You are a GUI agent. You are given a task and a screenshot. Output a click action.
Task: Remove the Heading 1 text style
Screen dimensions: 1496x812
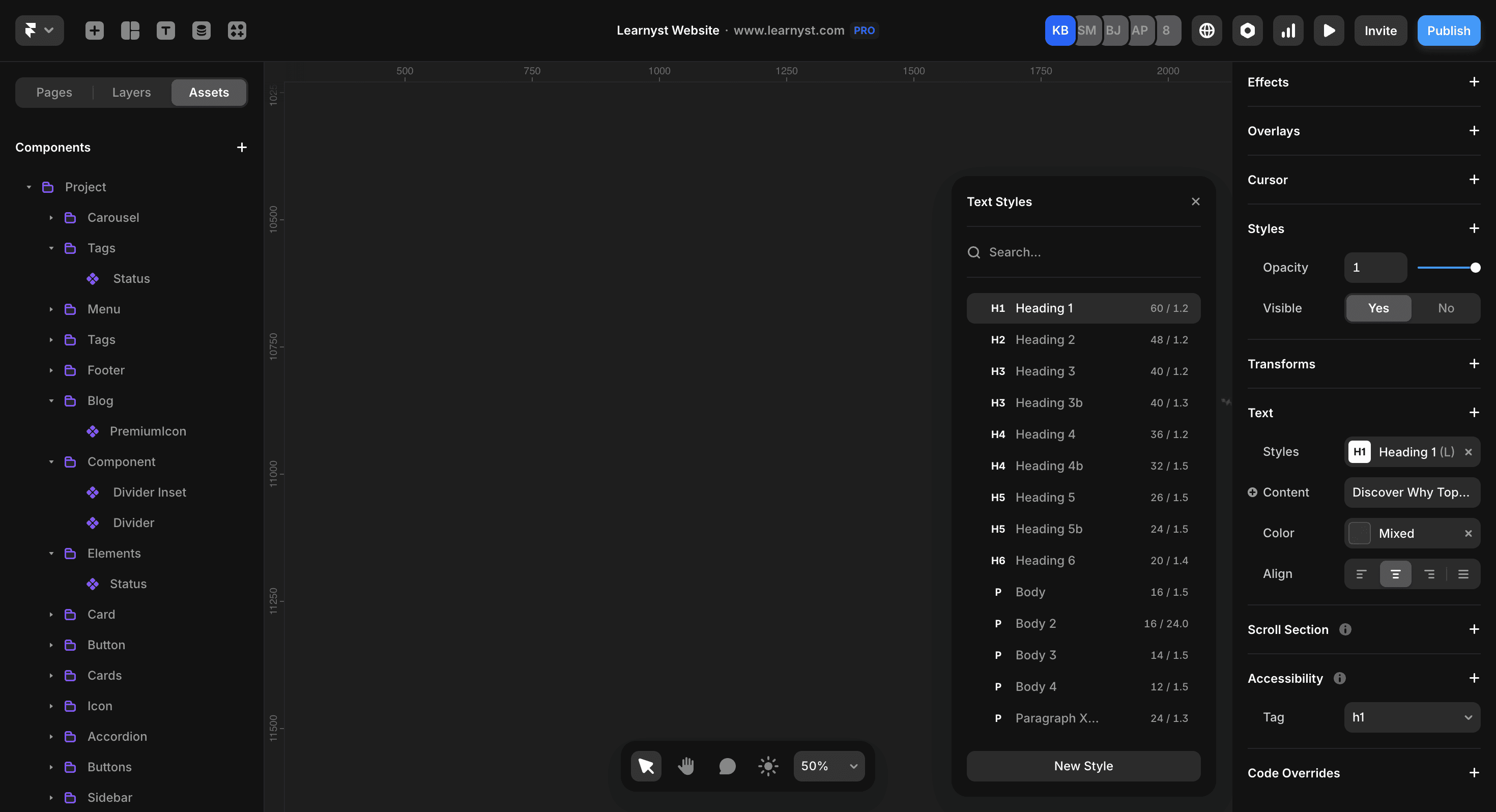tap(1468, 452)
